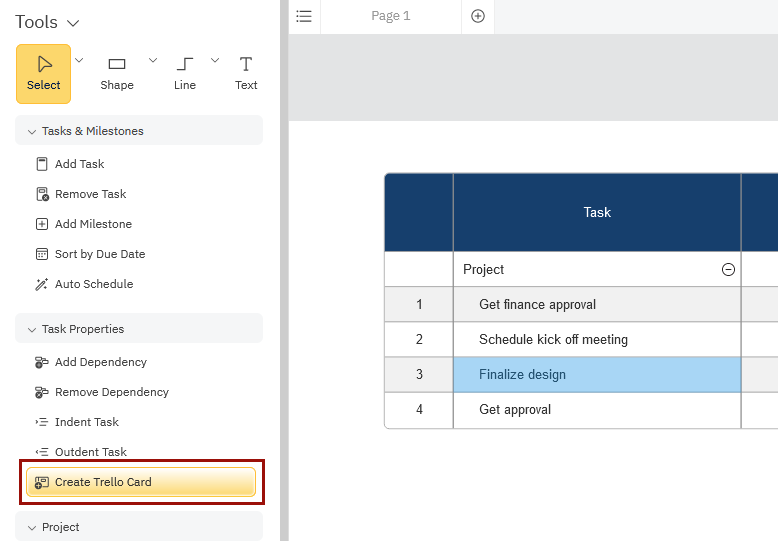The height and width of the screenshot is (541, 778).
Task: Collapse the Tasks & Milestones section
Action: pyautogui.click(x=139, y=131)
